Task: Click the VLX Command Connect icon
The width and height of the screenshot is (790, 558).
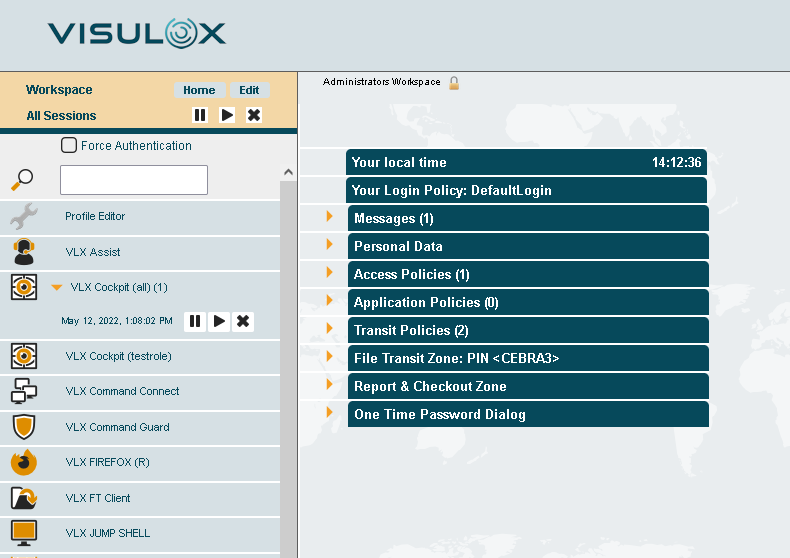Action: pos(23,391)
